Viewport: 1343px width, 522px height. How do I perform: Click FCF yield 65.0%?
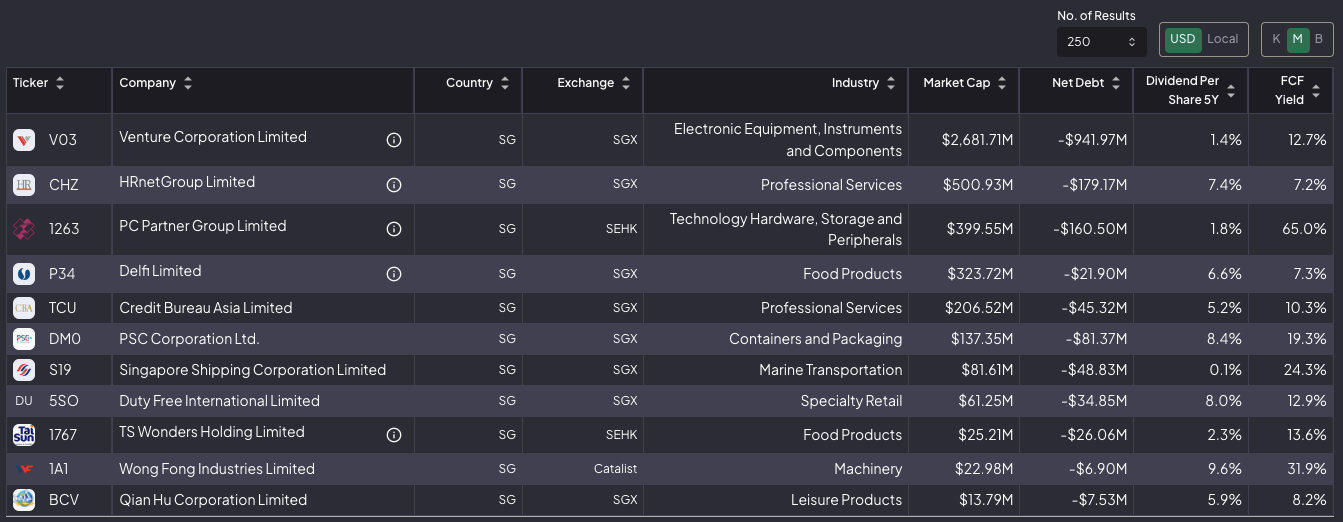point(1304,229)
